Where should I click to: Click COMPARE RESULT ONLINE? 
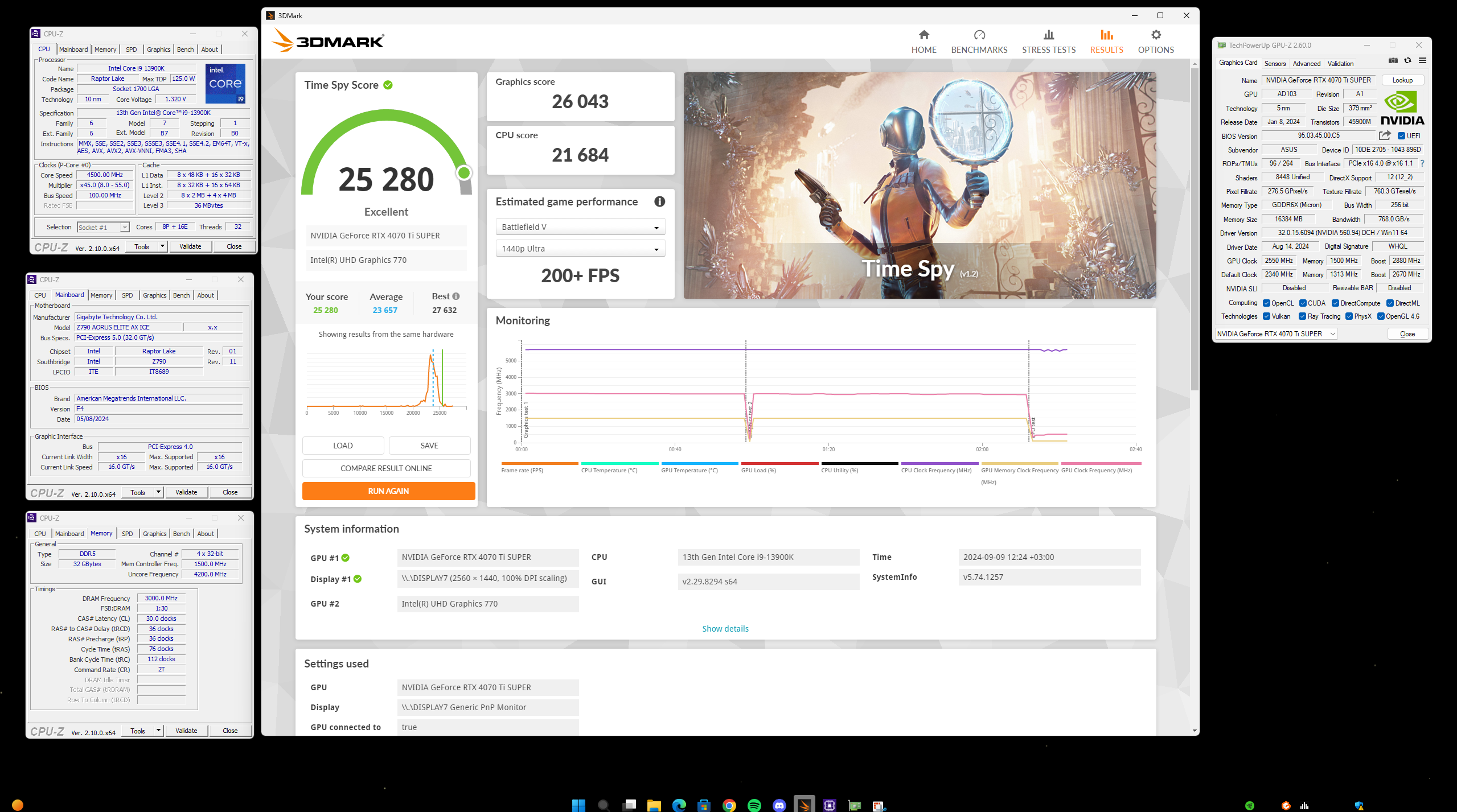click(386, 468)
